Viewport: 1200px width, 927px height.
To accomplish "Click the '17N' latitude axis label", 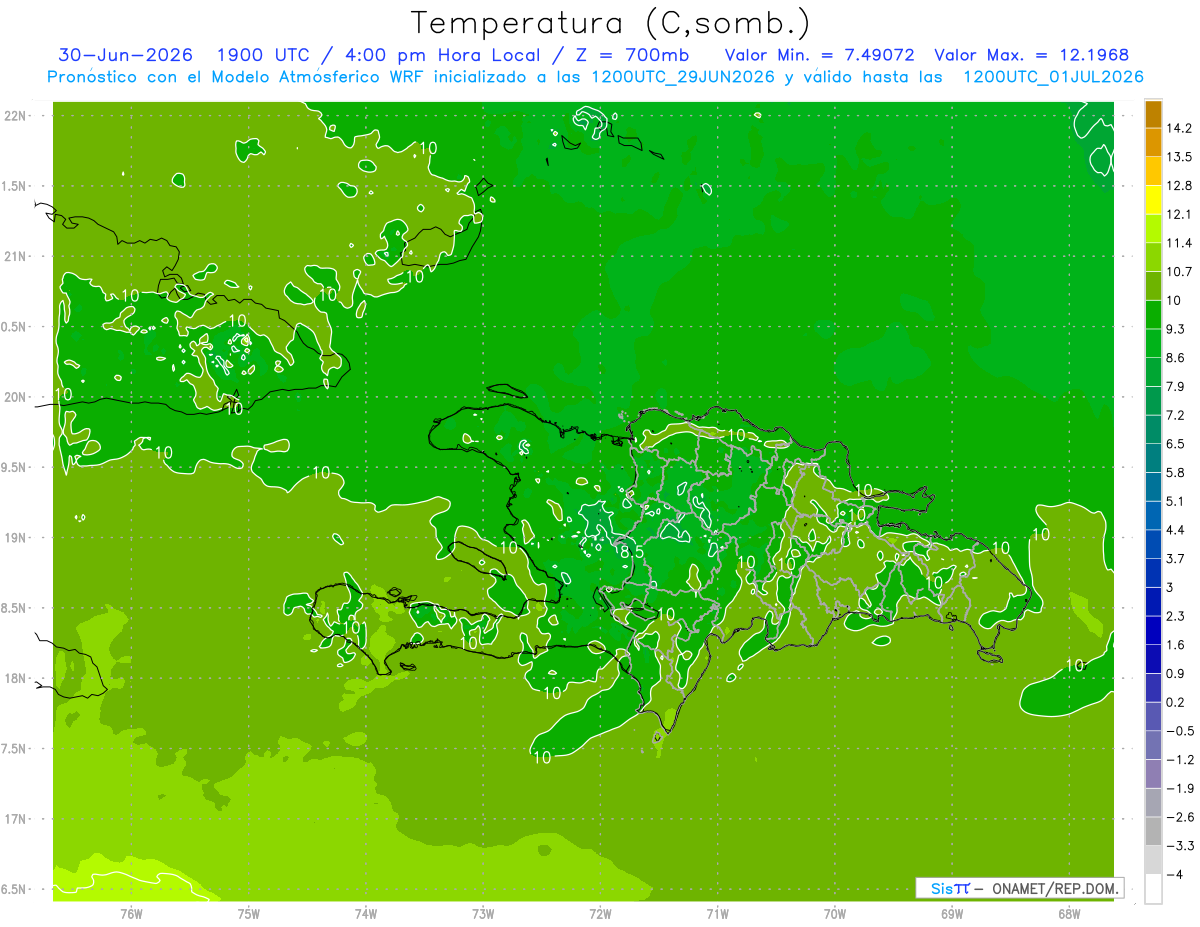I will tap(15, 819).
